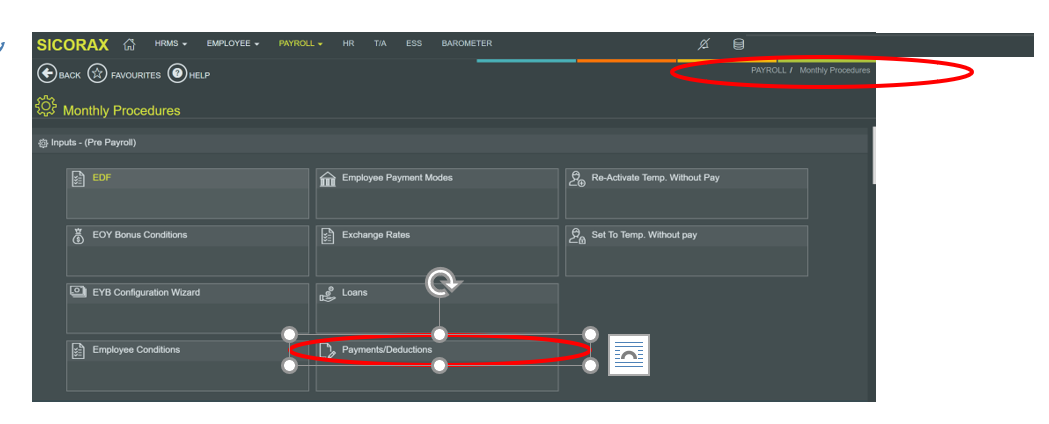Switch to the HR menu item
This screenshot has height=424, width=1049.
[x=348, y=44]
